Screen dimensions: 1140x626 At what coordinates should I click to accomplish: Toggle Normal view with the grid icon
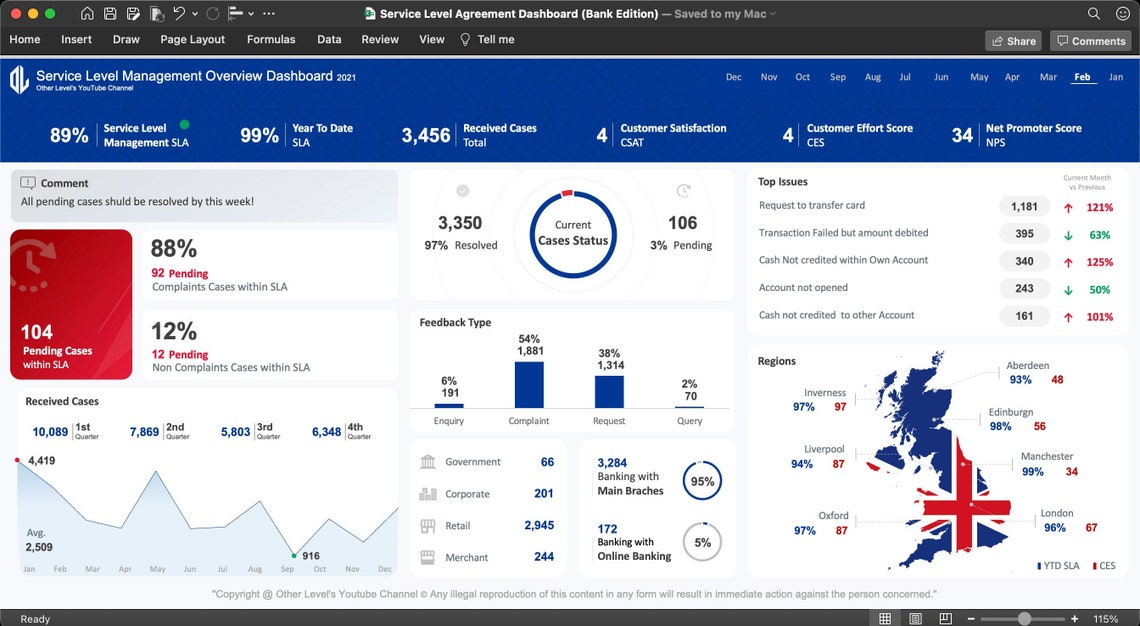click(885, 618)
